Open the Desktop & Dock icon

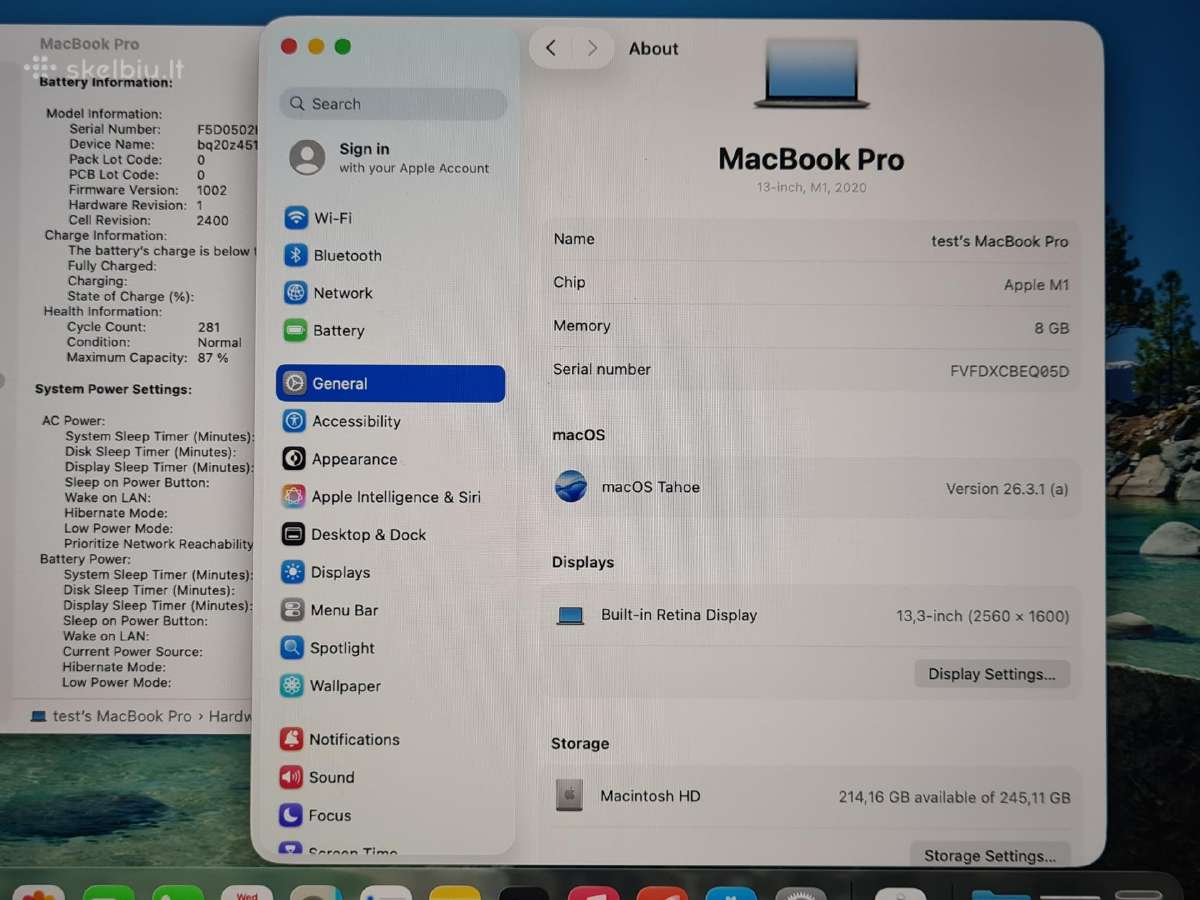(x=293, y=535)
